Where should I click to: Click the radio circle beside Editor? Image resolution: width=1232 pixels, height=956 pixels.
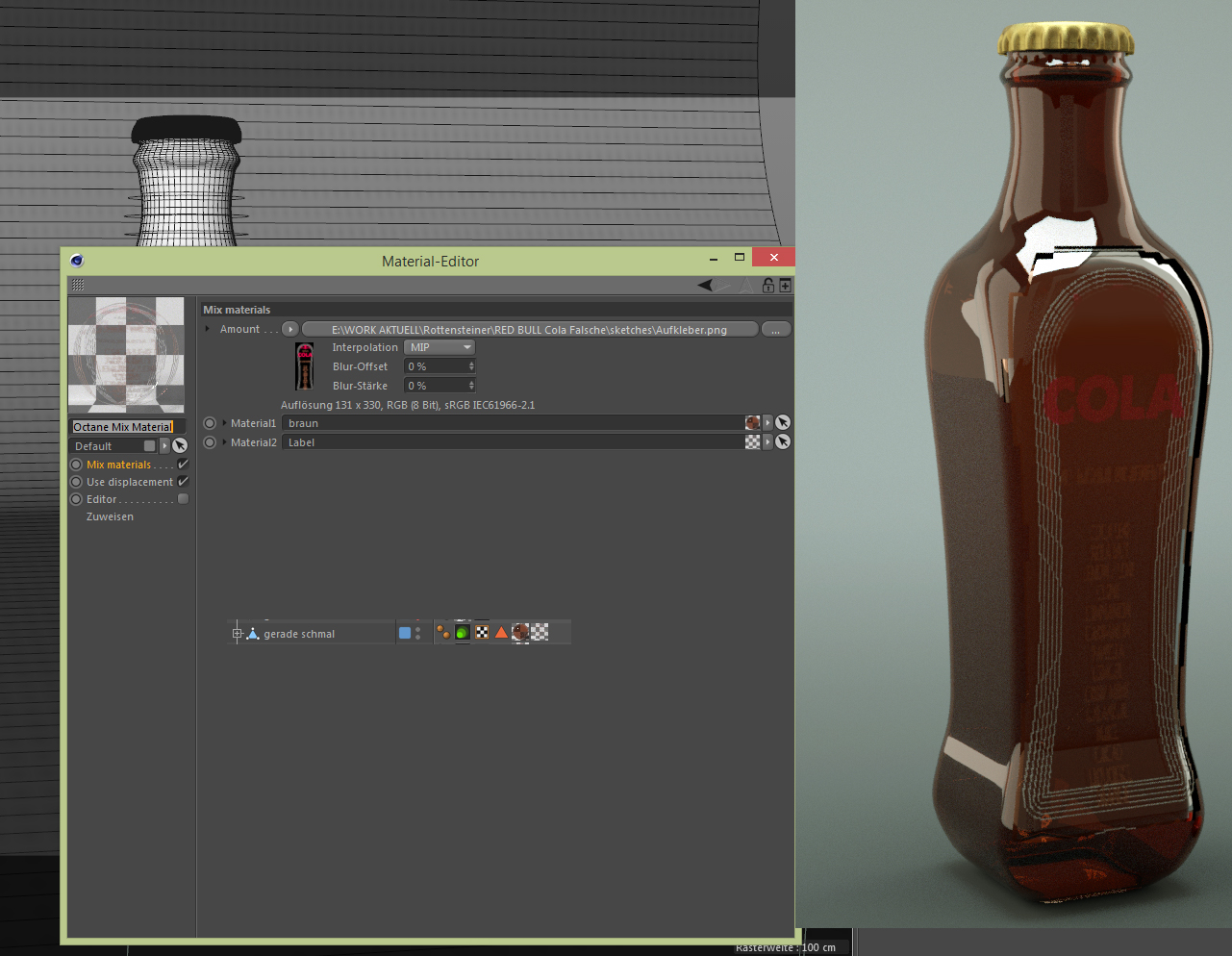pos(76,499)
